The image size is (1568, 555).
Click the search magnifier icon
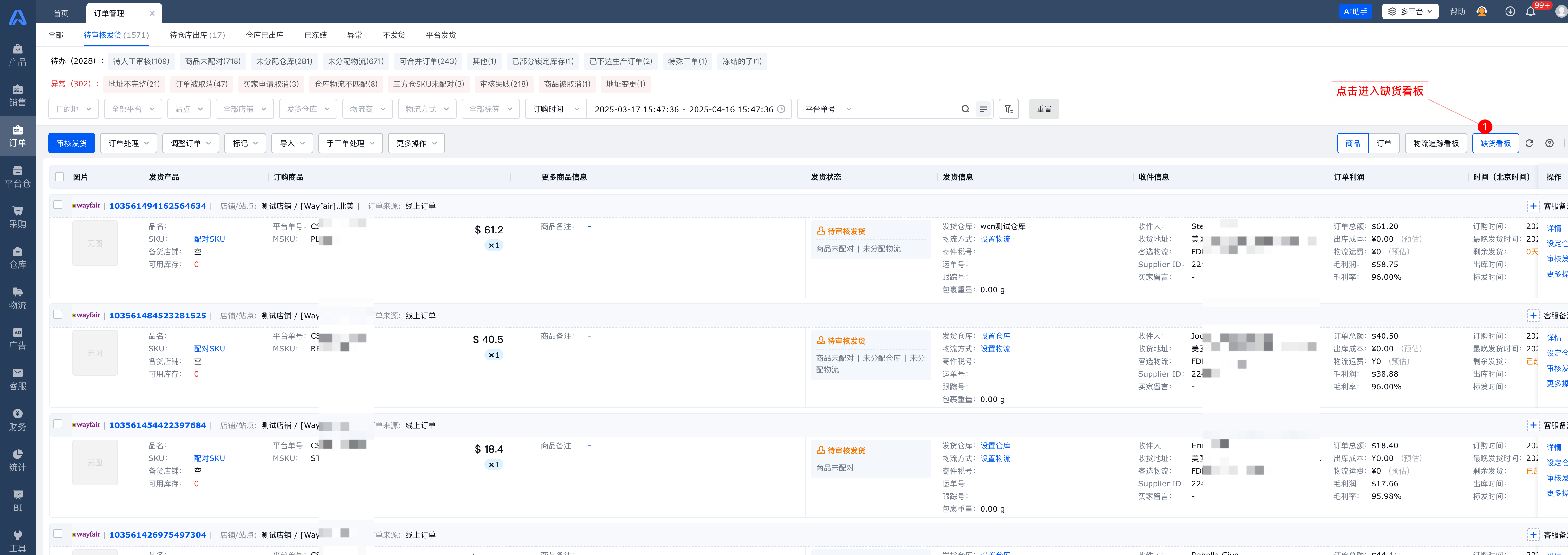point(965,109)
